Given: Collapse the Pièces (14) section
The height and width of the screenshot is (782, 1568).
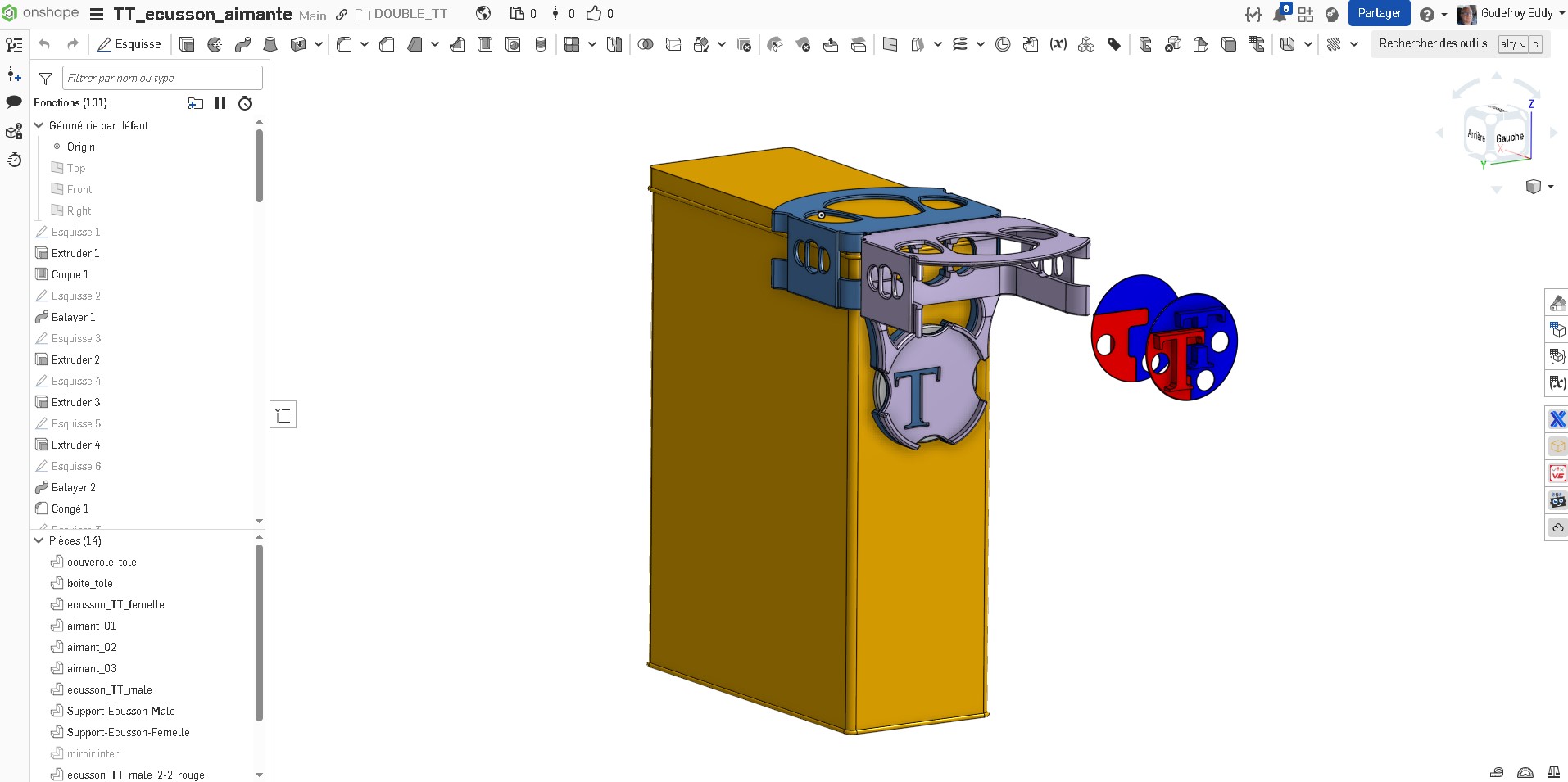Looking at the screenshot, I should [39, 540].
